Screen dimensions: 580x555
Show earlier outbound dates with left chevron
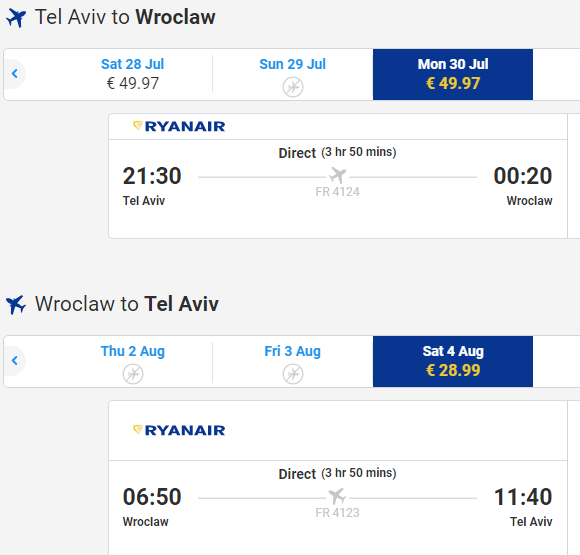pos(14,74)
